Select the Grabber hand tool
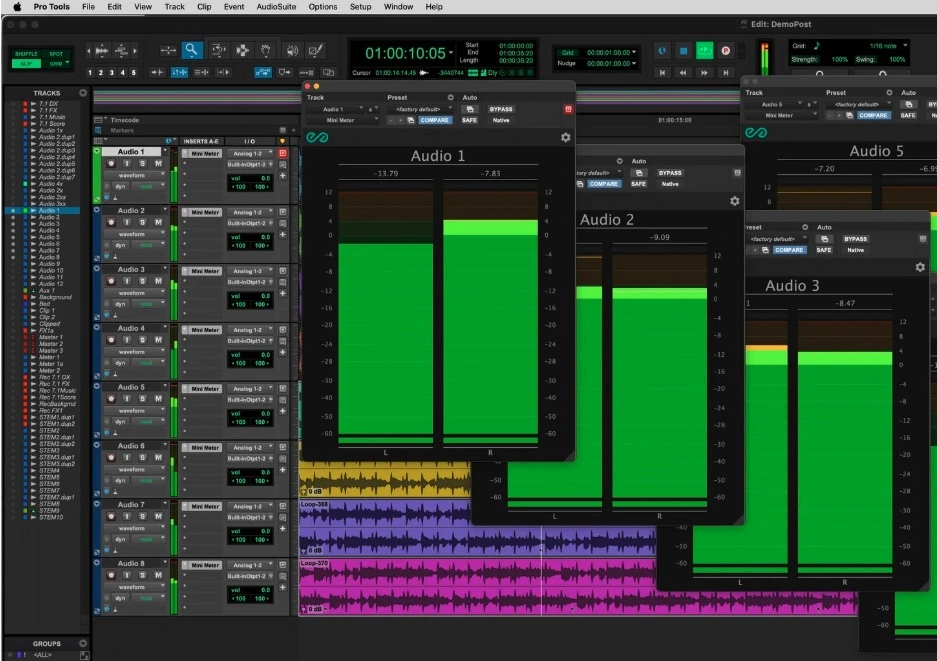Screen dimensions: 937x661 266,50
